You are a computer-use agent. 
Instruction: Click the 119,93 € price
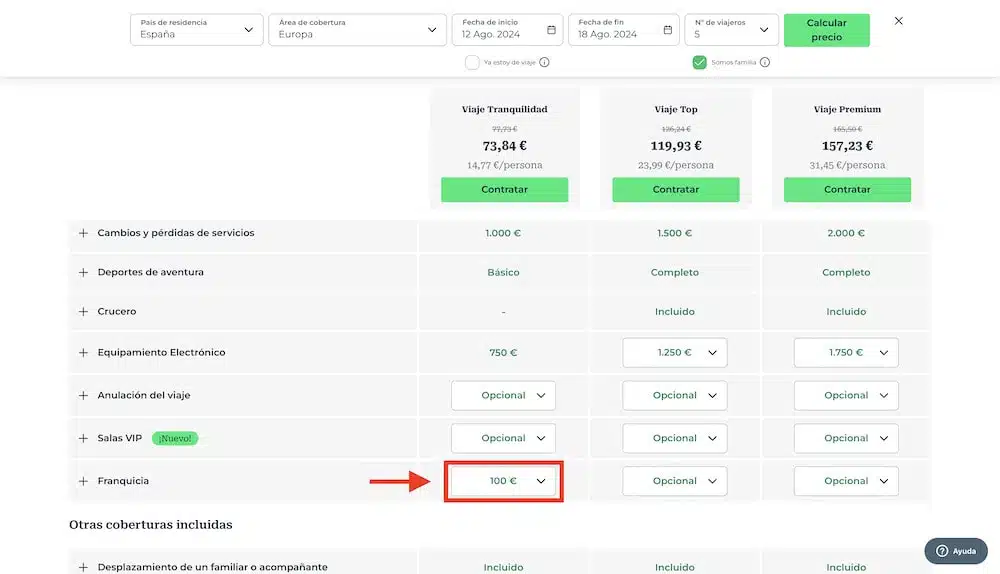point(675,146)
